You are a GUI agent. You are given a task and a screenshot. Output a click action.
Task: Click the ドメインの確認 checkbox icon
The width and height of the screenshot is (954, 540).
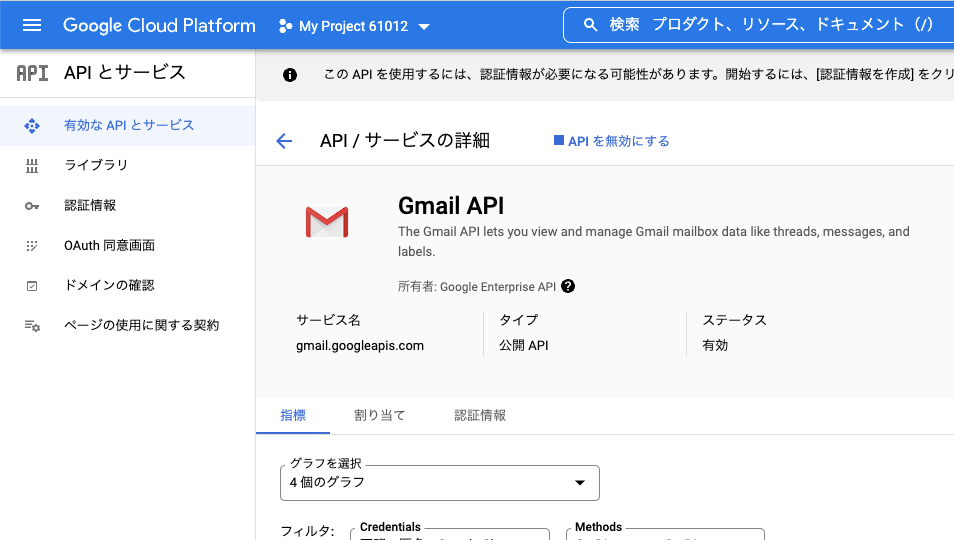pyautogui.click(x=32, y=285)
